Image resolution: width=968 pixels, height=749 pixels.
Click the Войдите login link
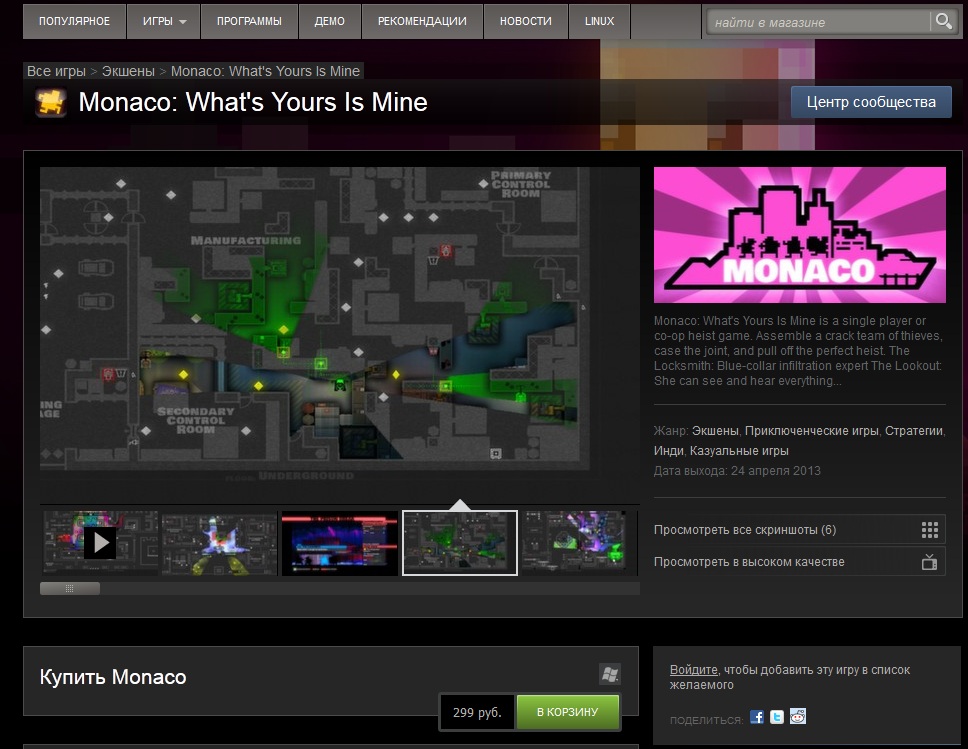(x=693, y=669)
